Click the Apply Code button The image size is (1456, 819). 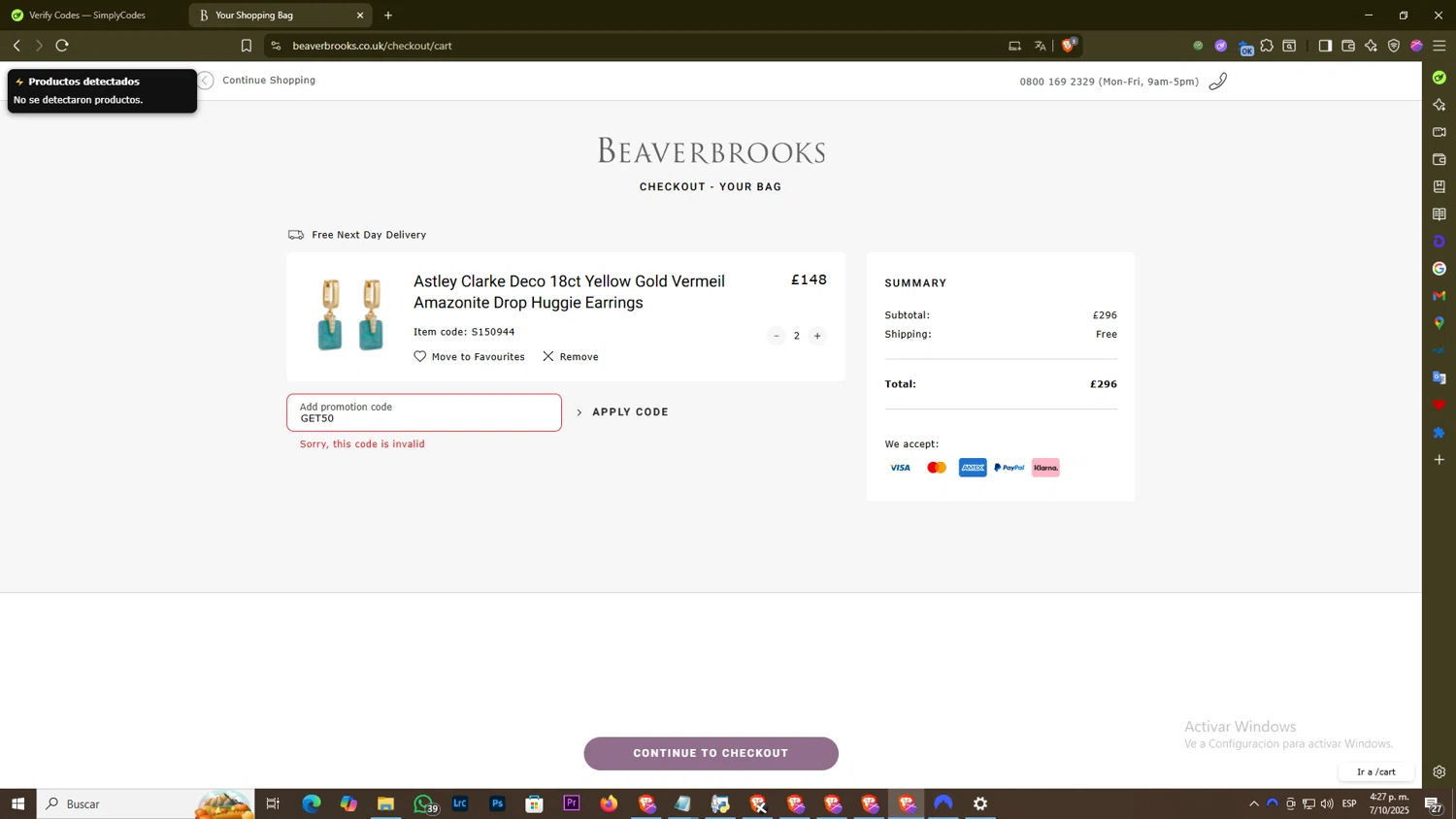point(622,412)
